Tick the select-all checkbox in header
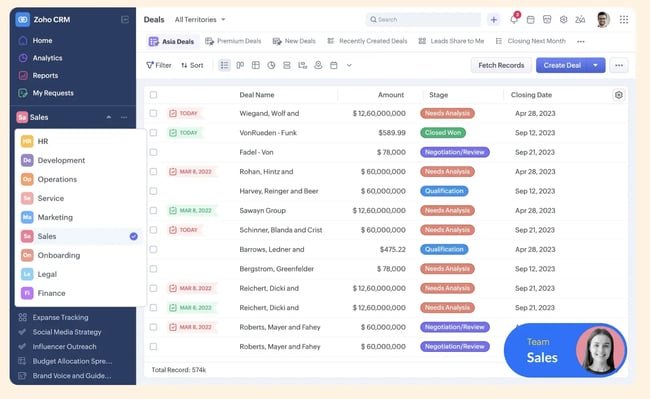The image size is (650, 399). click(x=153, y=95)
